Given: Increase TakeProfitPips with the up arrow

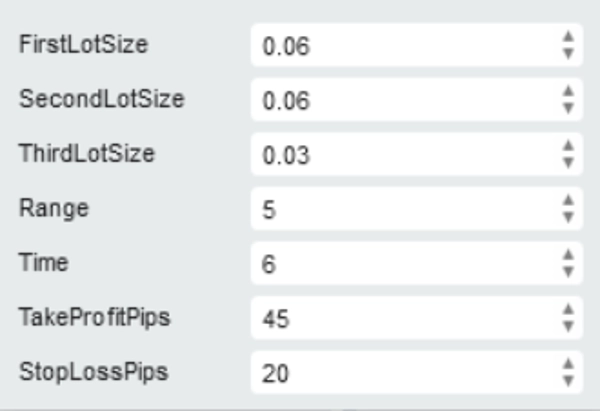Looking at the screenshot, I should (x=568, y=311).
